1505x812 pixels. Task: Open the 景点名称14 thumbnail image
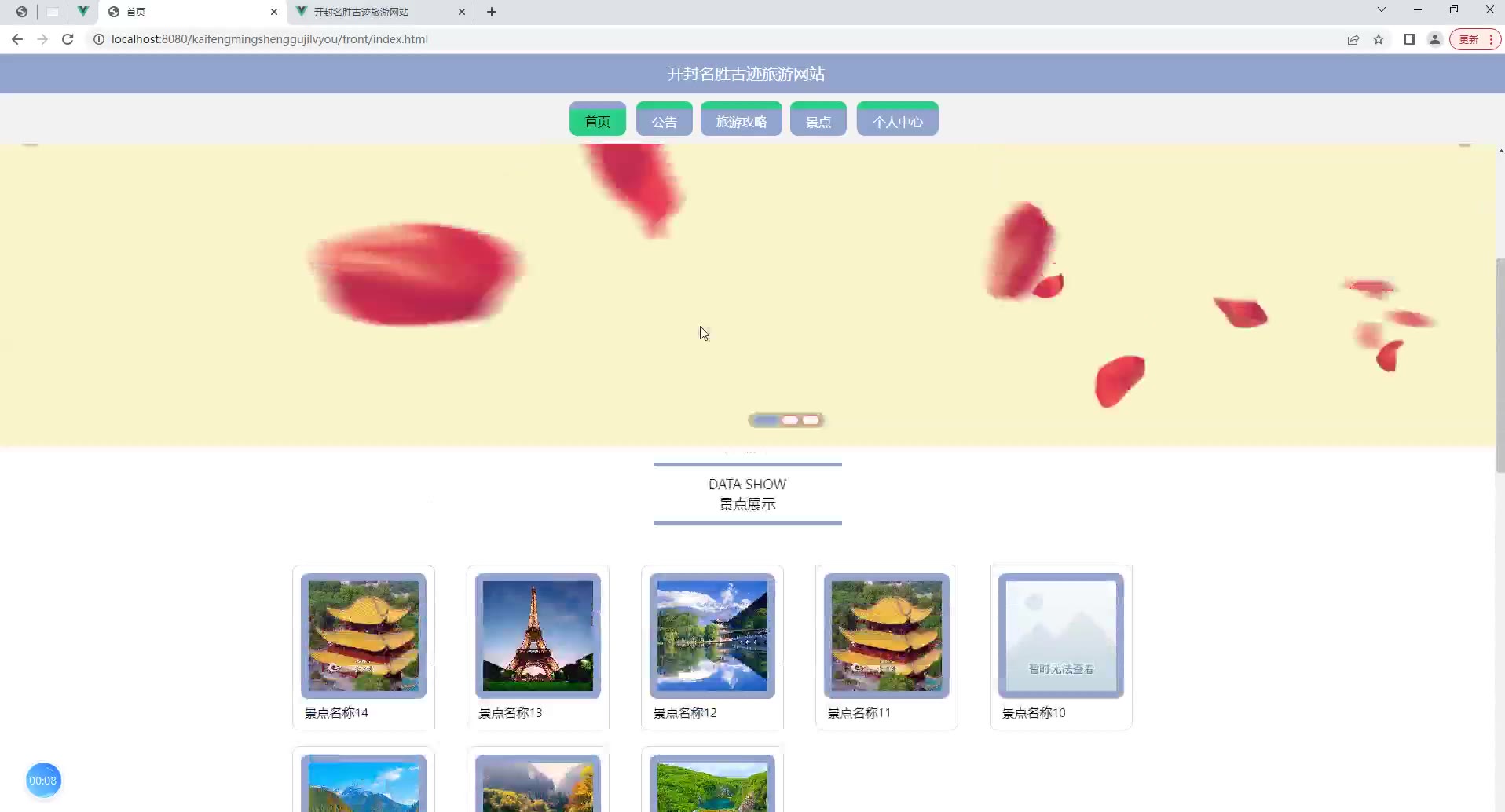364,636
